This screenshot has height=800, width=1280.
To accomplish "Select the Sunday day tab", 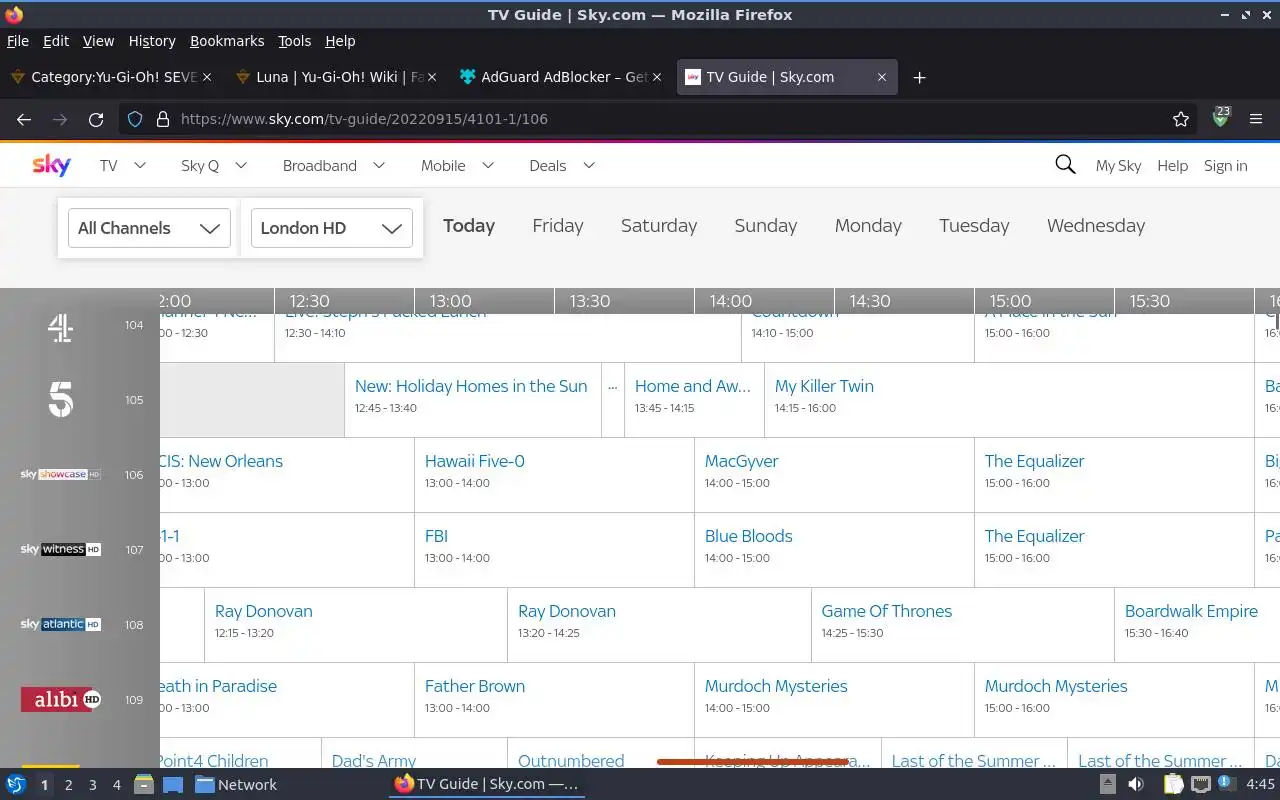I will tap(766, 226).
